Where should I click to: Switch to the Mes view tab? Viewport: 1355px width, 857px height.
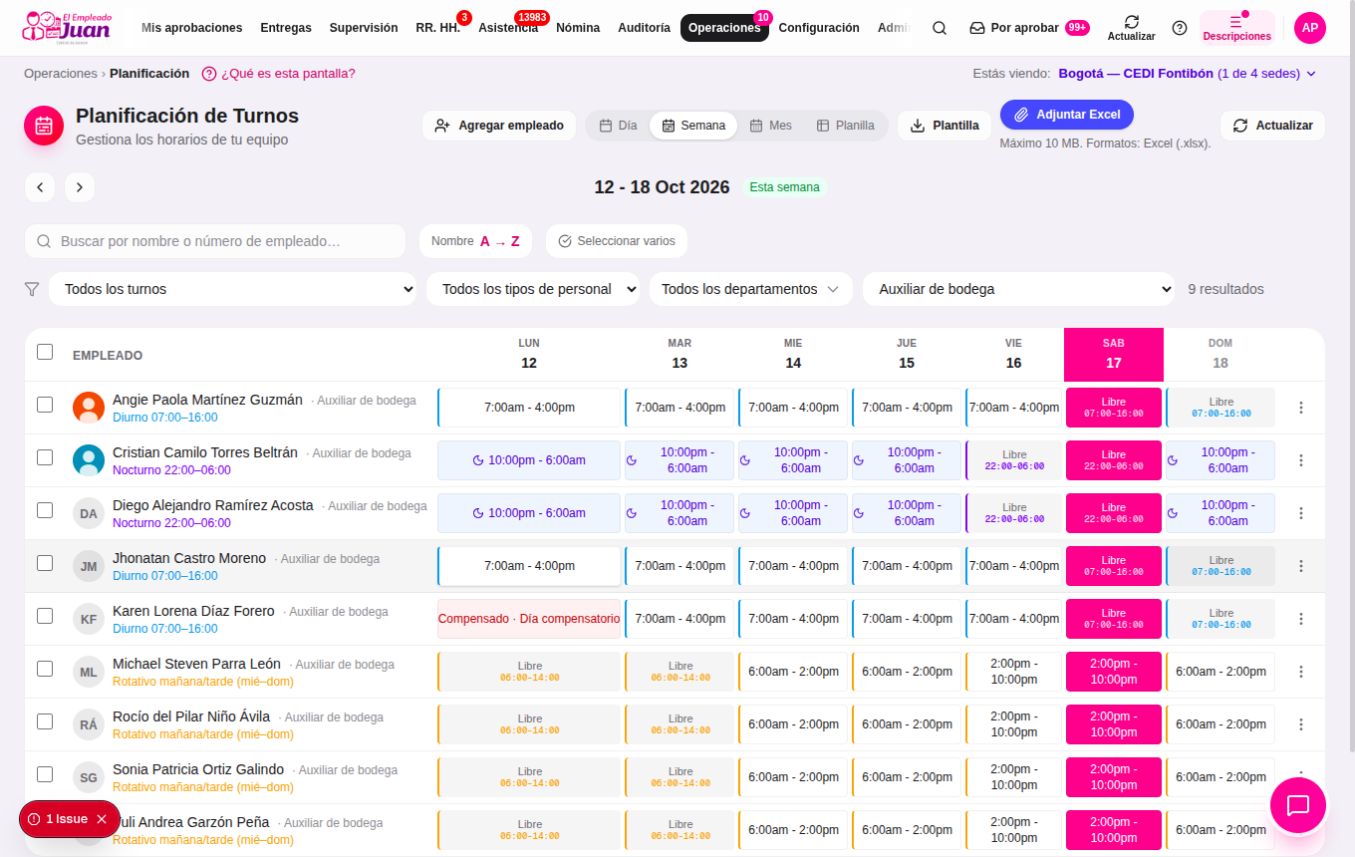[771, 126]
